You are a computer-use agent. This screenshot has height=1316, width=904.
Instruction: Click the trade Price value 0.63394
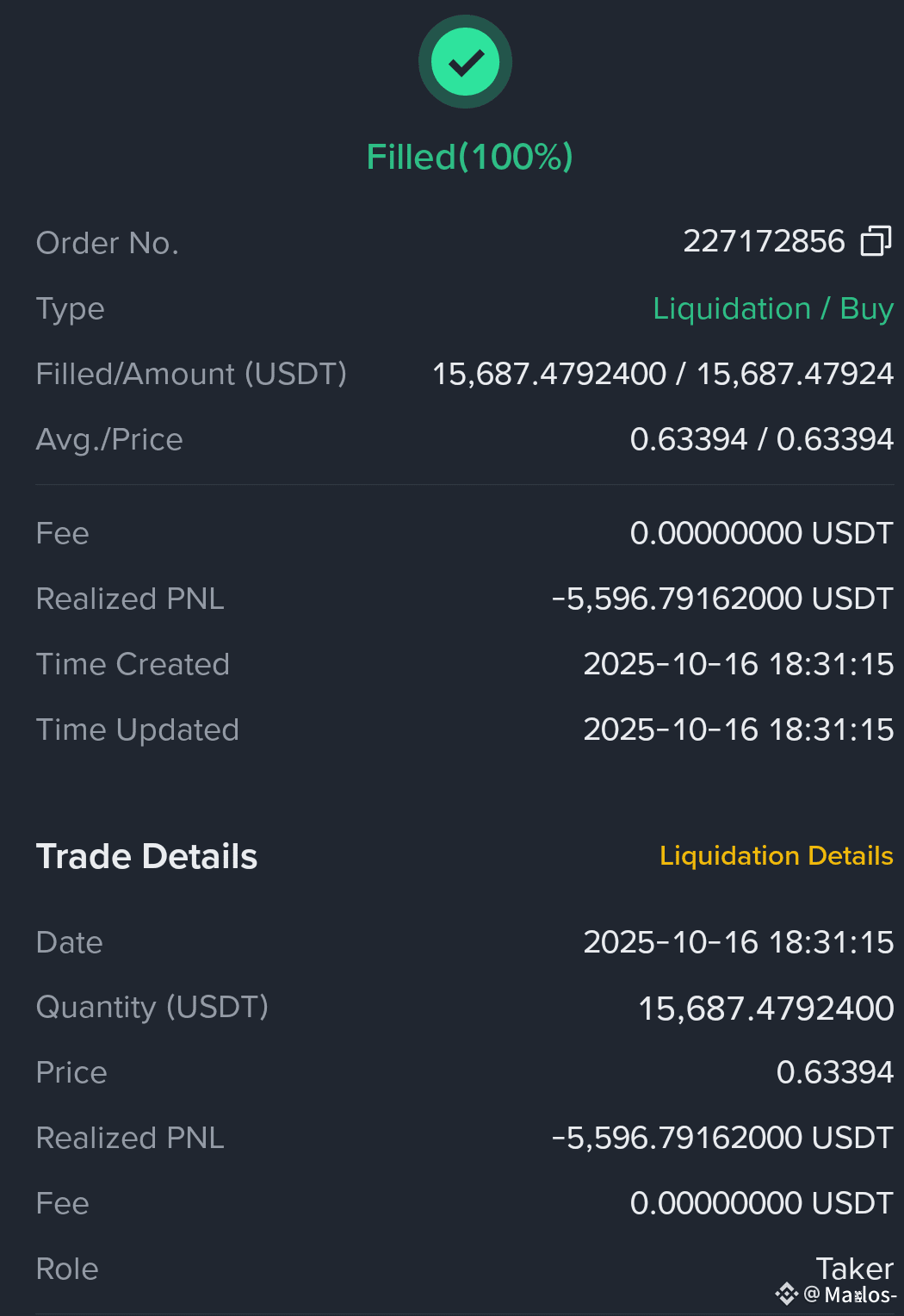(x=835, y=1072)
